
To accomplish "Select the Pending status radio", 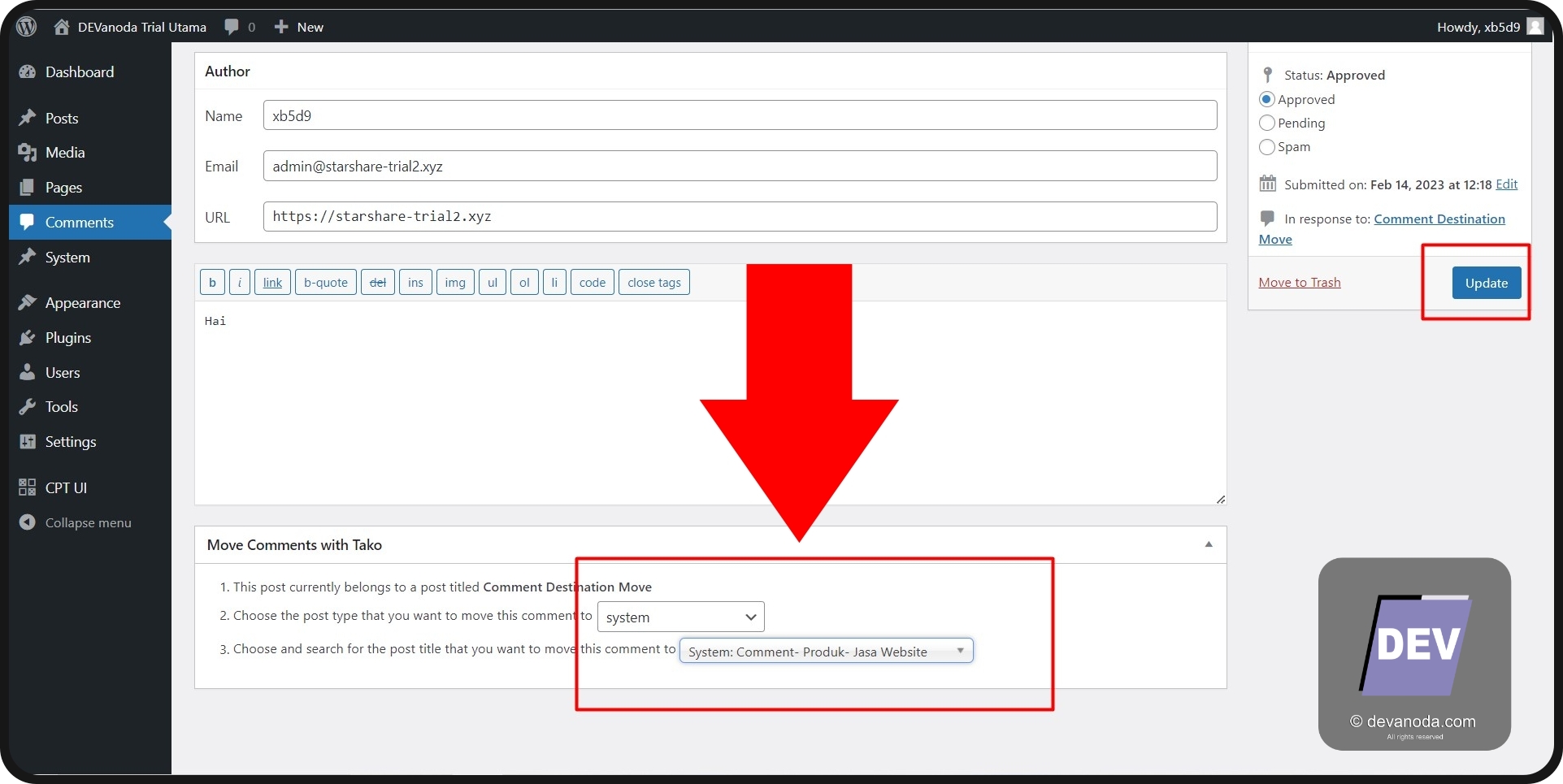I will pyautogui.click(x=1266, y=123).
